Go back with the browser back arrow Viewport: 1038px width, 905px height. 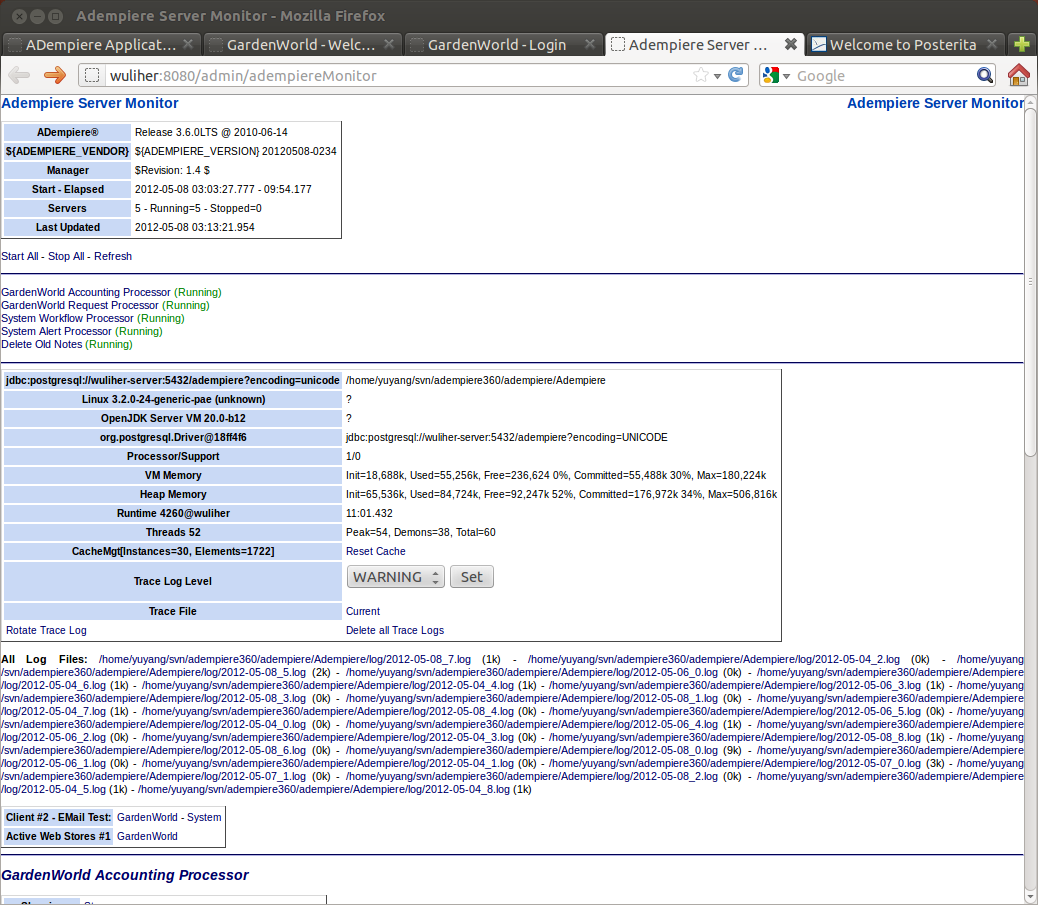[19, 75]
